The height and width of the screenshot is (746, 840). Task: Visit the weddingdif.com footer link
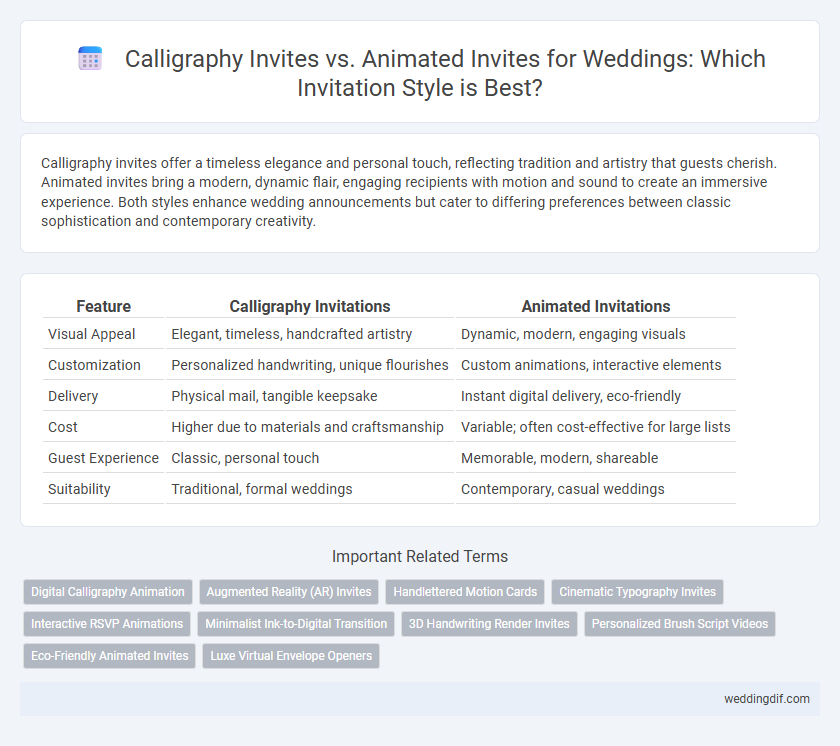tap(767, 699)
